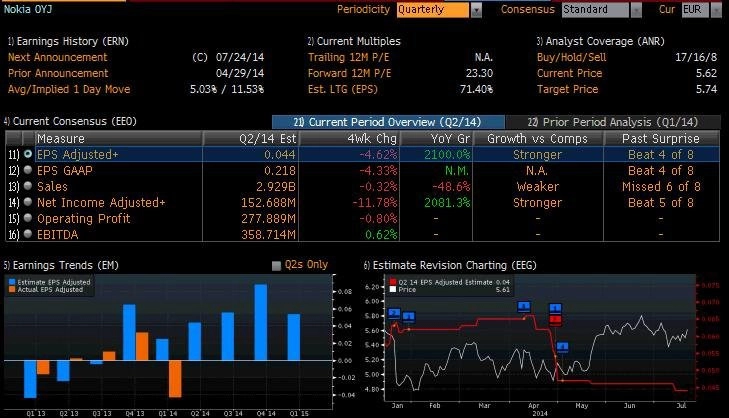Open Current Multiples section link

(x=354, y=41)
